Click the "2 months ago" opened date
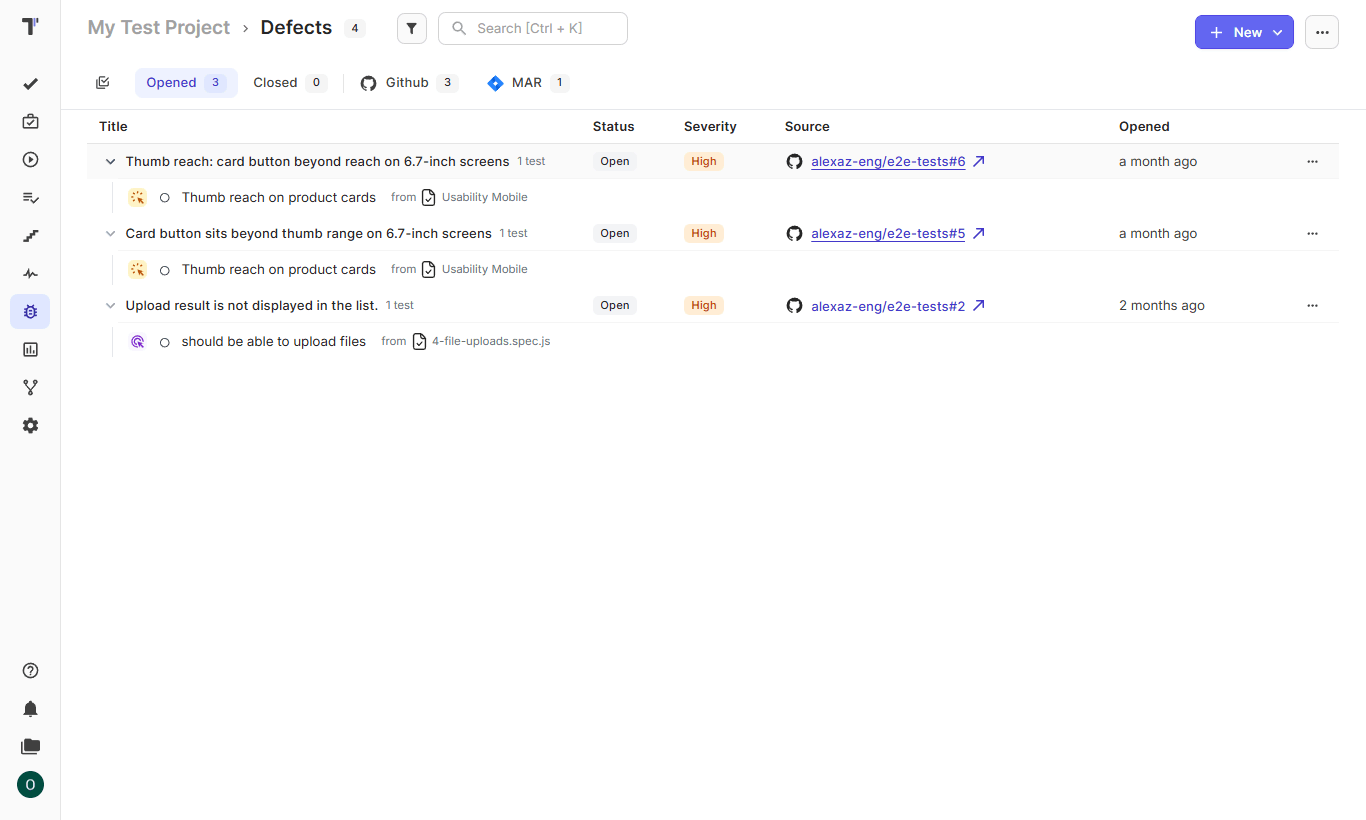 (1162, 306)
